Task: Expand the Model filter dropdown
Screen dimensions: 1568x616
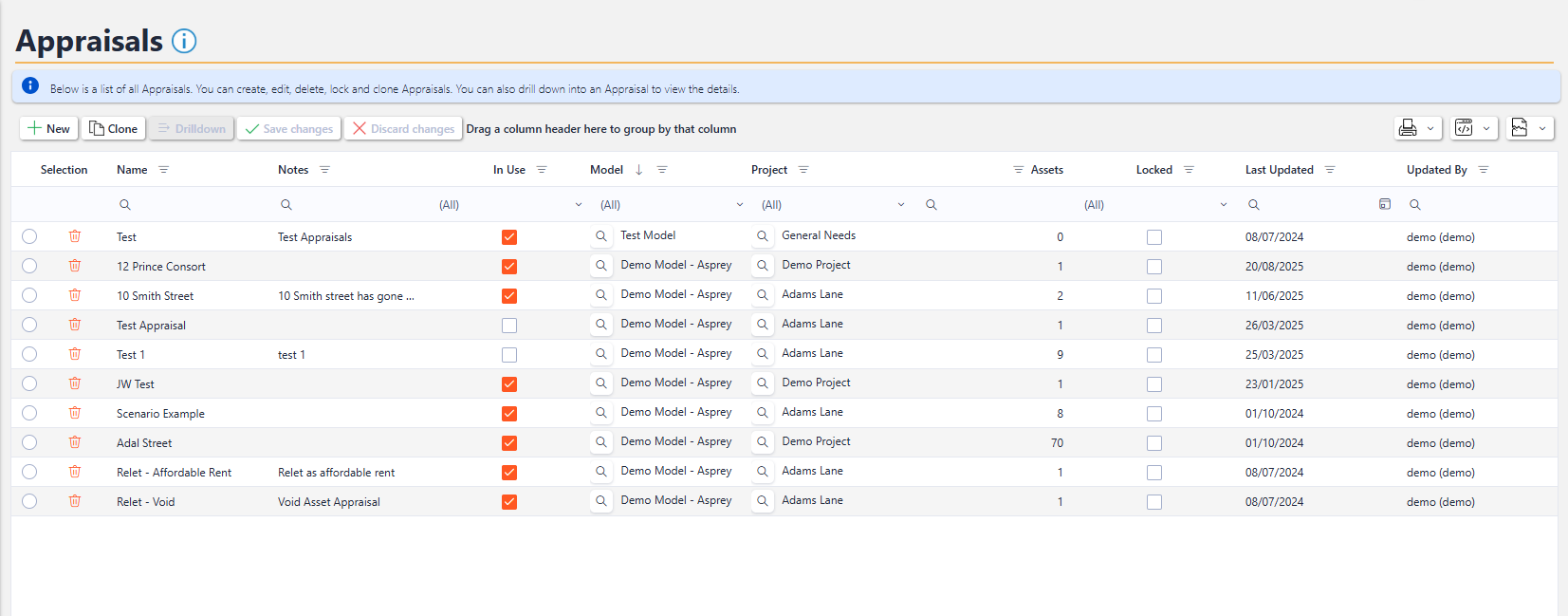Action: click(x=739, y=205)
